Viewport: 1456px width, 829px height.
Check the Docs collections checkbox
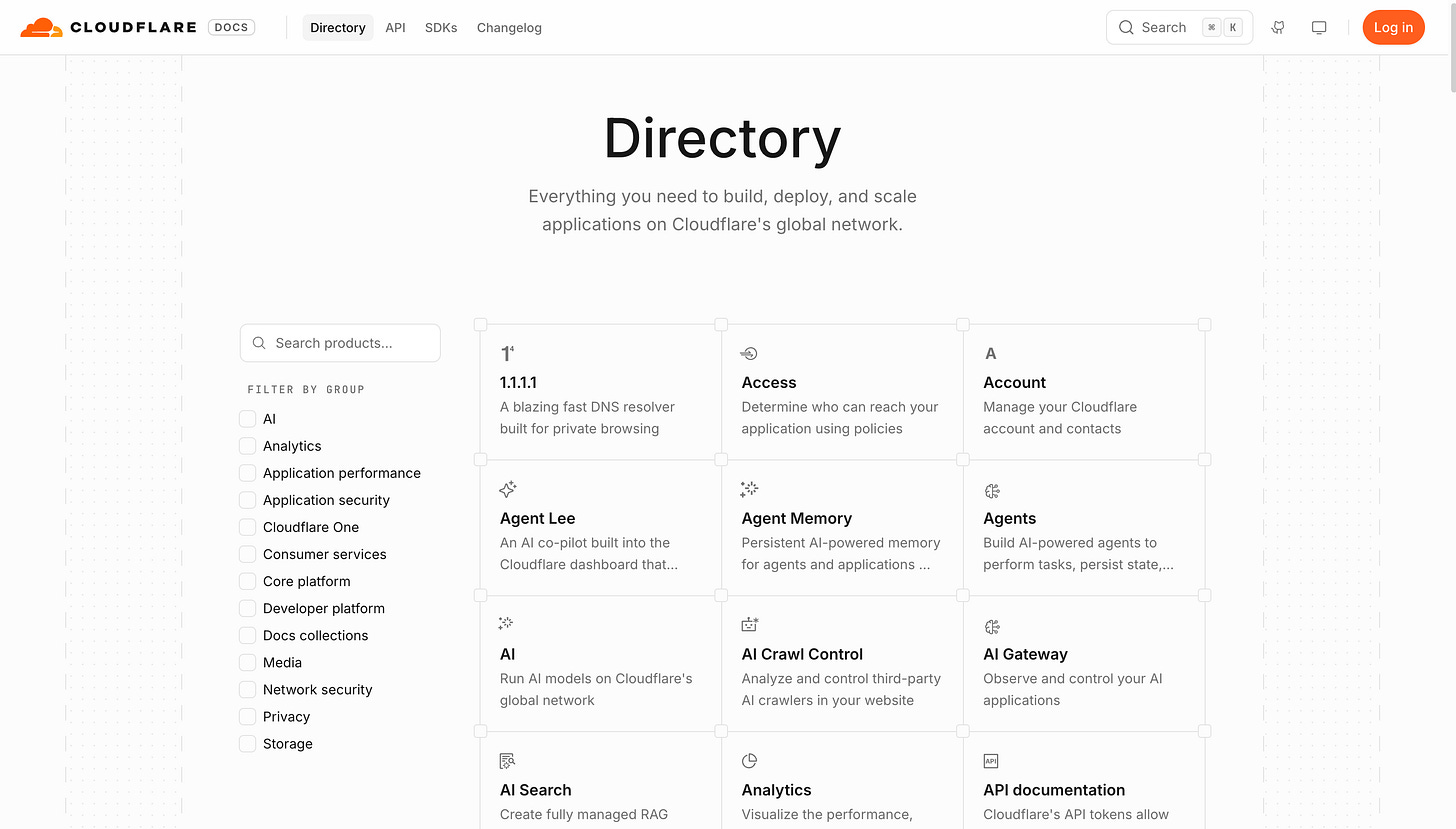pos(248,635)
